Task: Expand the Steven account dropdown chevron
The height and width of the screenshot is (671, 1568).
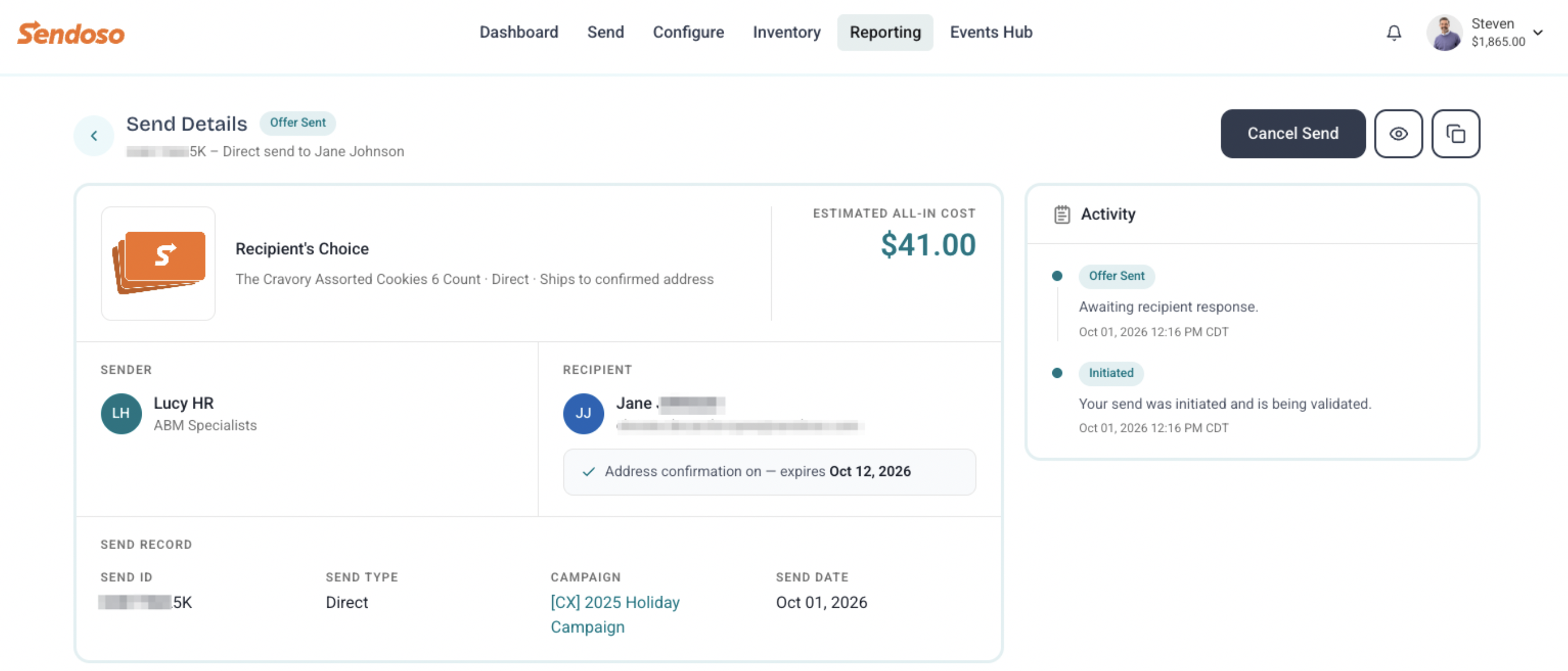Action: point(1538,33)
